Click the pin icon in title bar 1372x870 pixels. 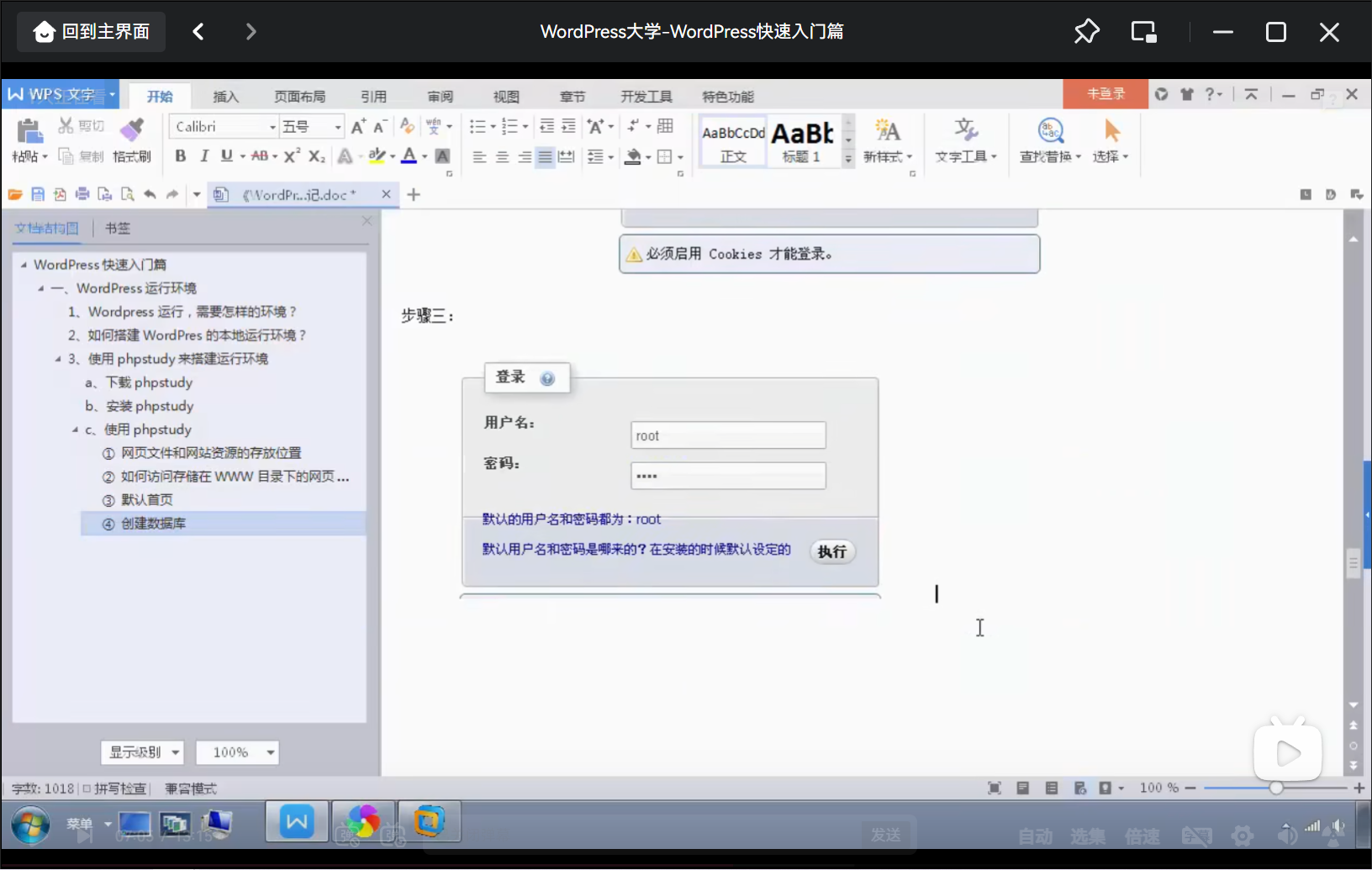[x=1086, y=32]
